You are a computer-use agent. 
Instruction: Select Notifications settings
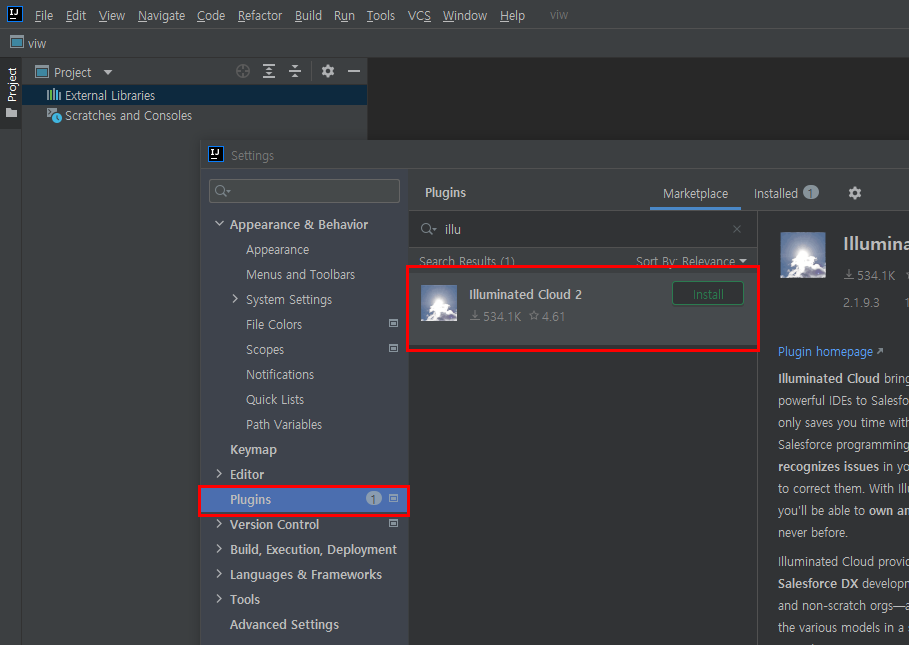(x=279, y=374)
